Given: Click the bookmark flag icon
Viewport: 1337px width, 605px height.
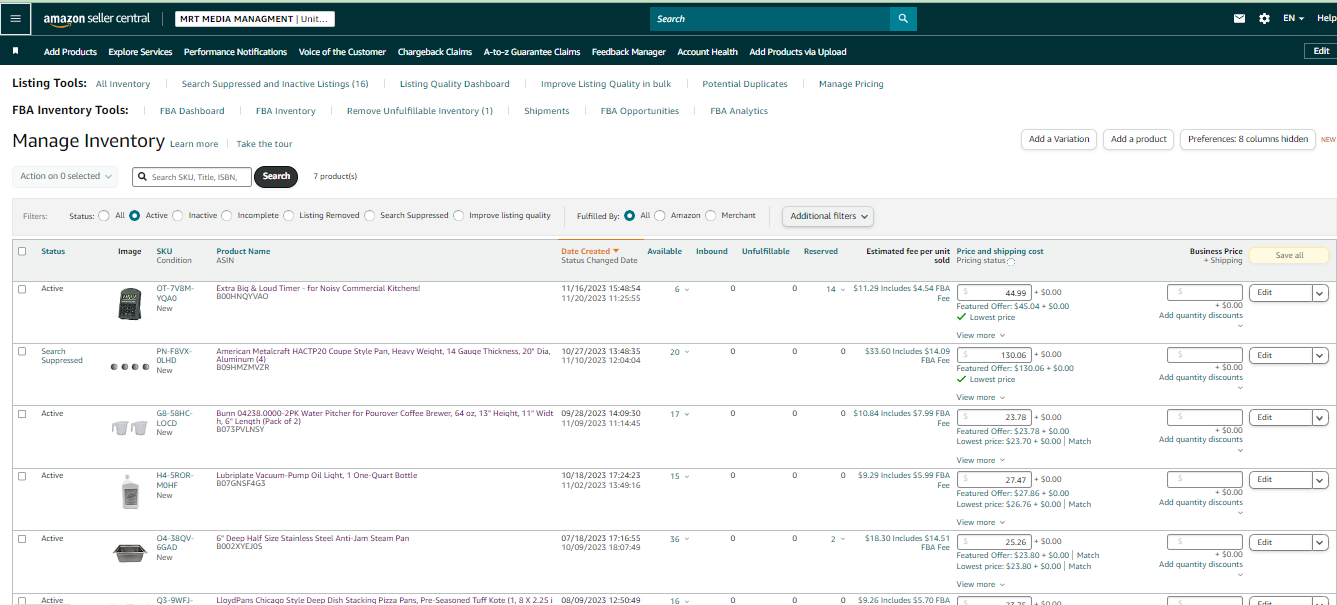Looking at the screenshot, I should 15,51.
